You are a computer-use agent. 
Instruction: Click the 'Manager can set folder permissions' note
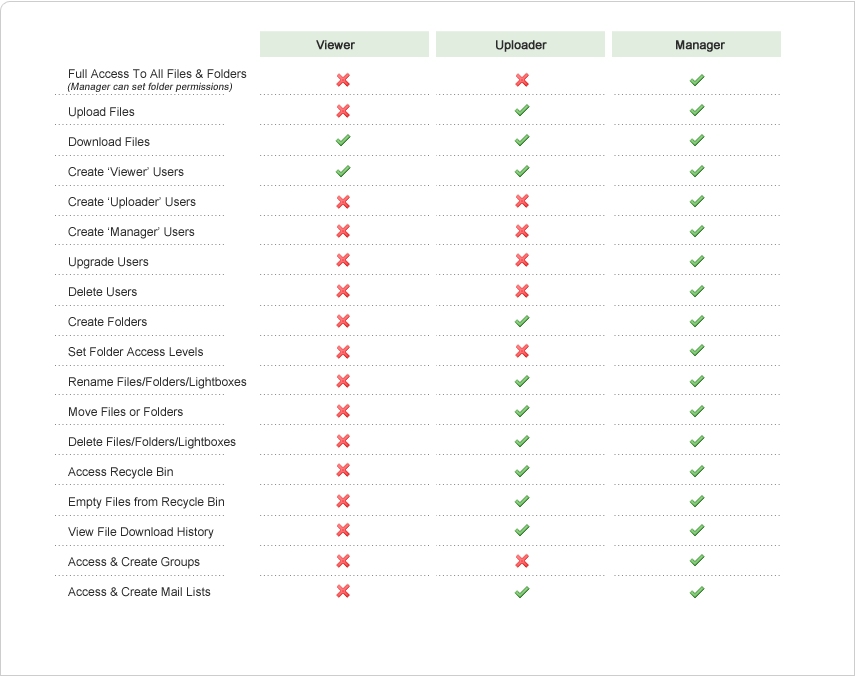click(150, 87)
